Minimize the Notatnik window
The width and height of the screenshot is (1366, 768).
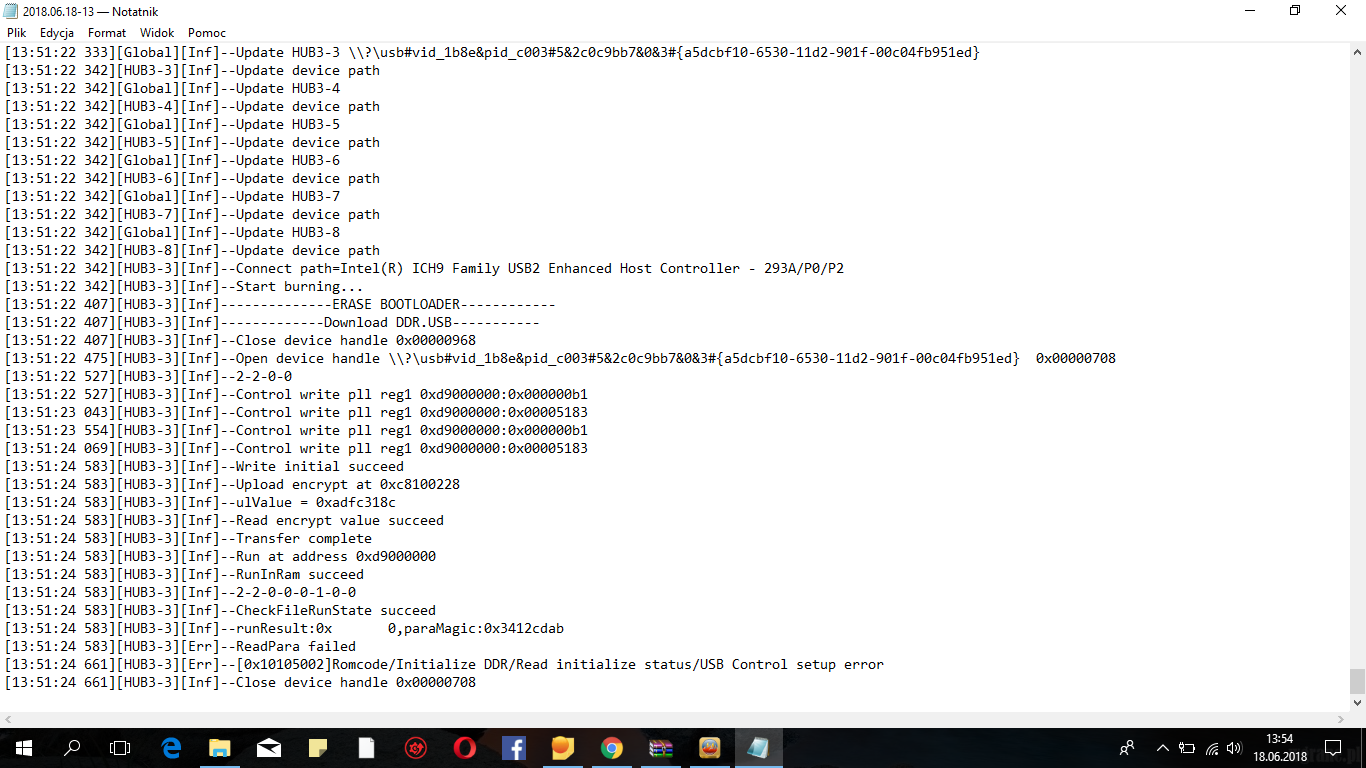pos(1249,11)
